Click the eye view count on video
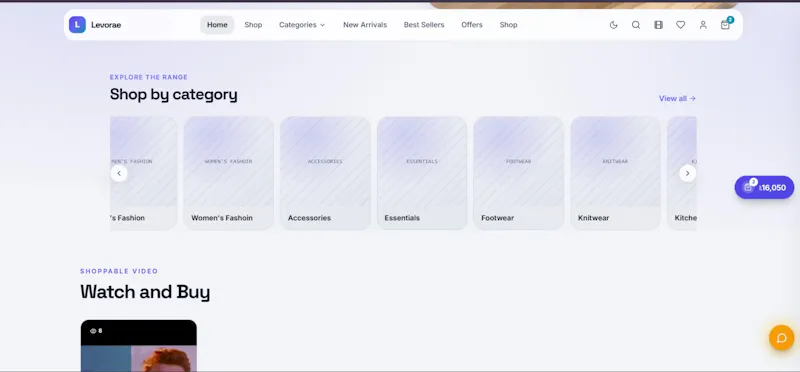This screenshot has height=372, width=800. tap(96, 331)
